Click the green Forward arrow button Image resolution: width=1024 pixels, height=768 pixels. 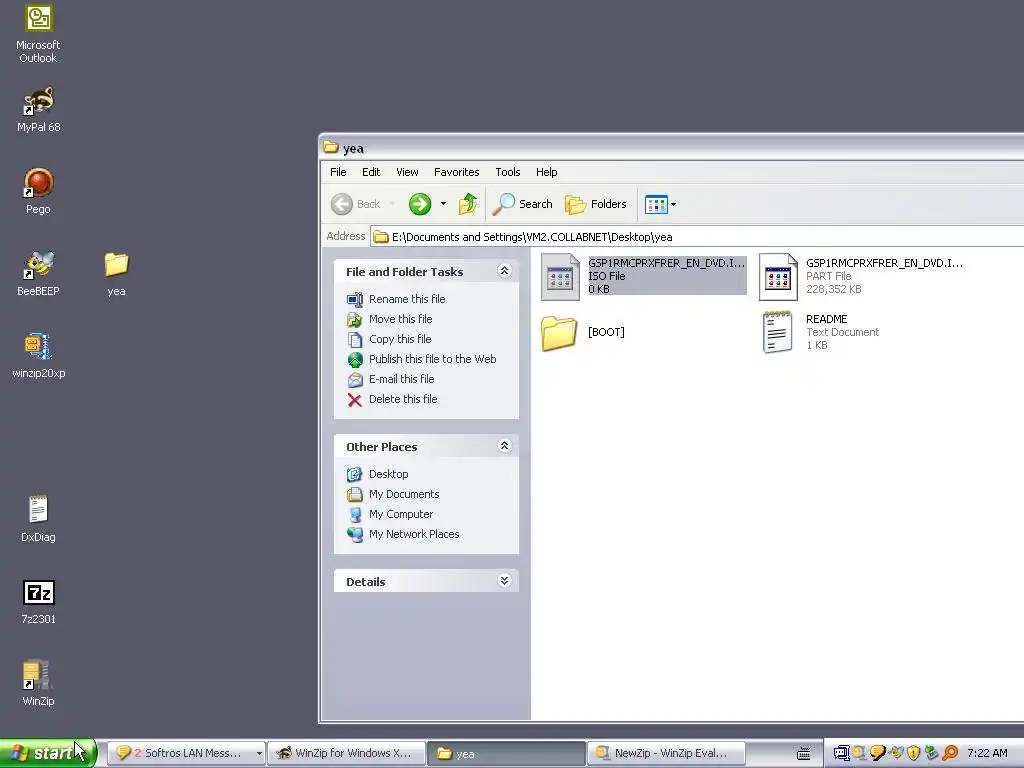click(x=420, y=204)
